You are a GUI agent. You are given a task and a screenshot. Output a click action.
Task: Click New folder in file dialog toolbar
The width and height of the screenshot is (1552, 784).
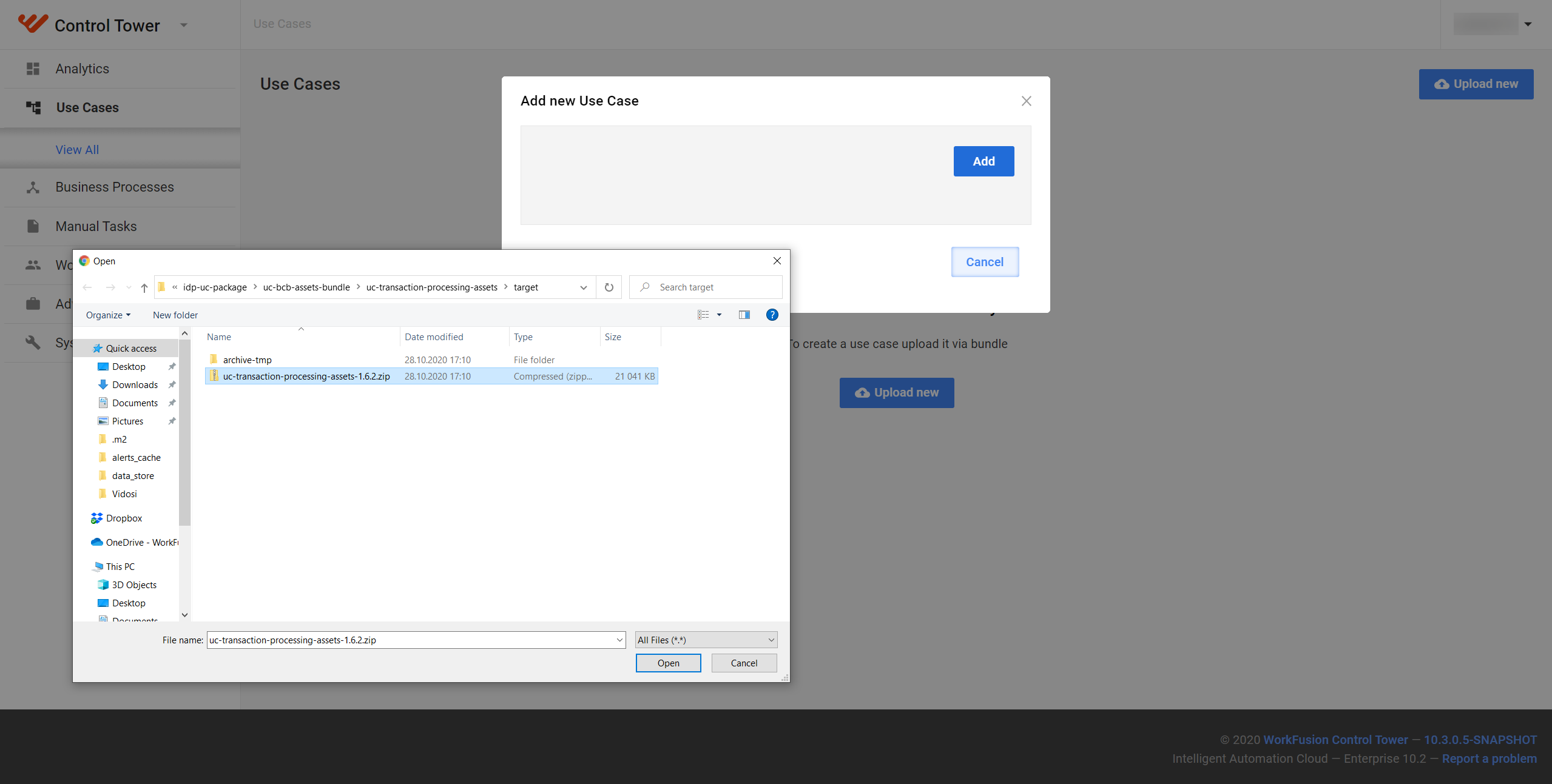click(x=175, y=315)
